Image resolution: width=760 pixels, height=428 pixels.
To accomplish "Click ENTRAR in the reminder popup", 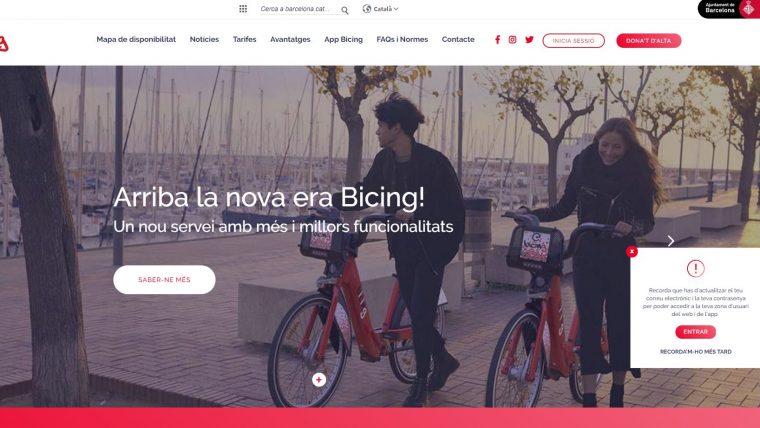I will pyautogui.click(x=696, y=332).
